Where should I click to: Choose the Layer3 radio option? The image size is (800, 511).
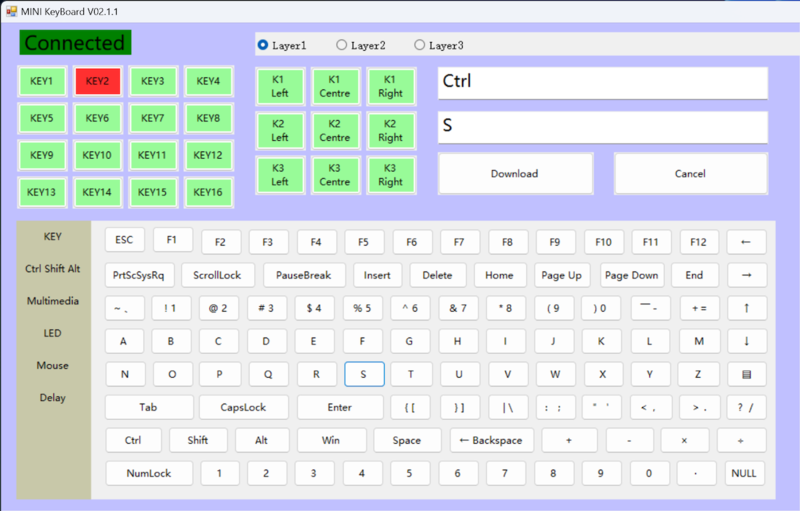coord(420,45)
